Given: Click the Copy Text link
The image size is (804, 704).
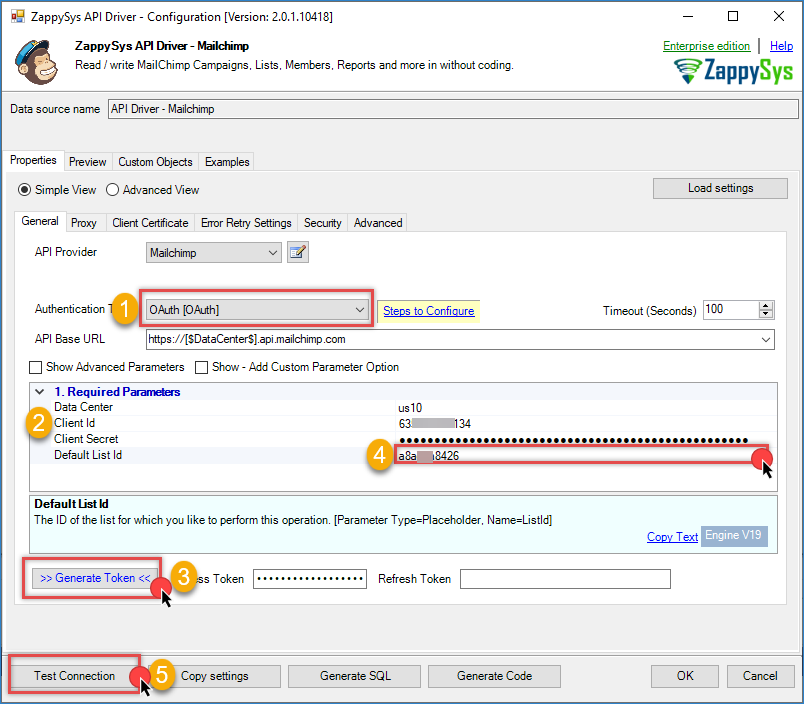Looking at the screenshot, I should pyautogui.click(x=672, y=537).
